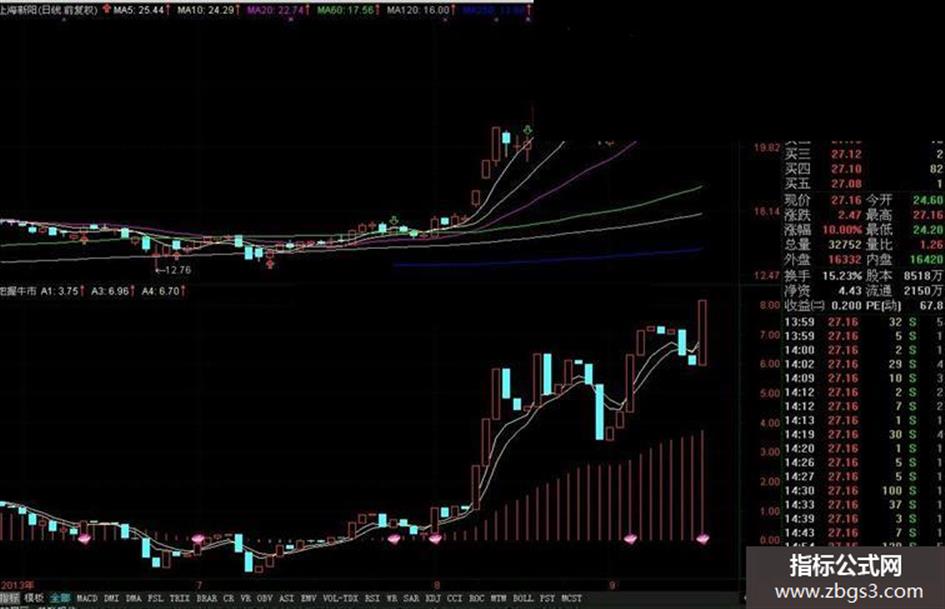Click the 现价 27.16 row
Image resolution: width=945 pixels, height=609 pixels.
(x=823, y=200)
